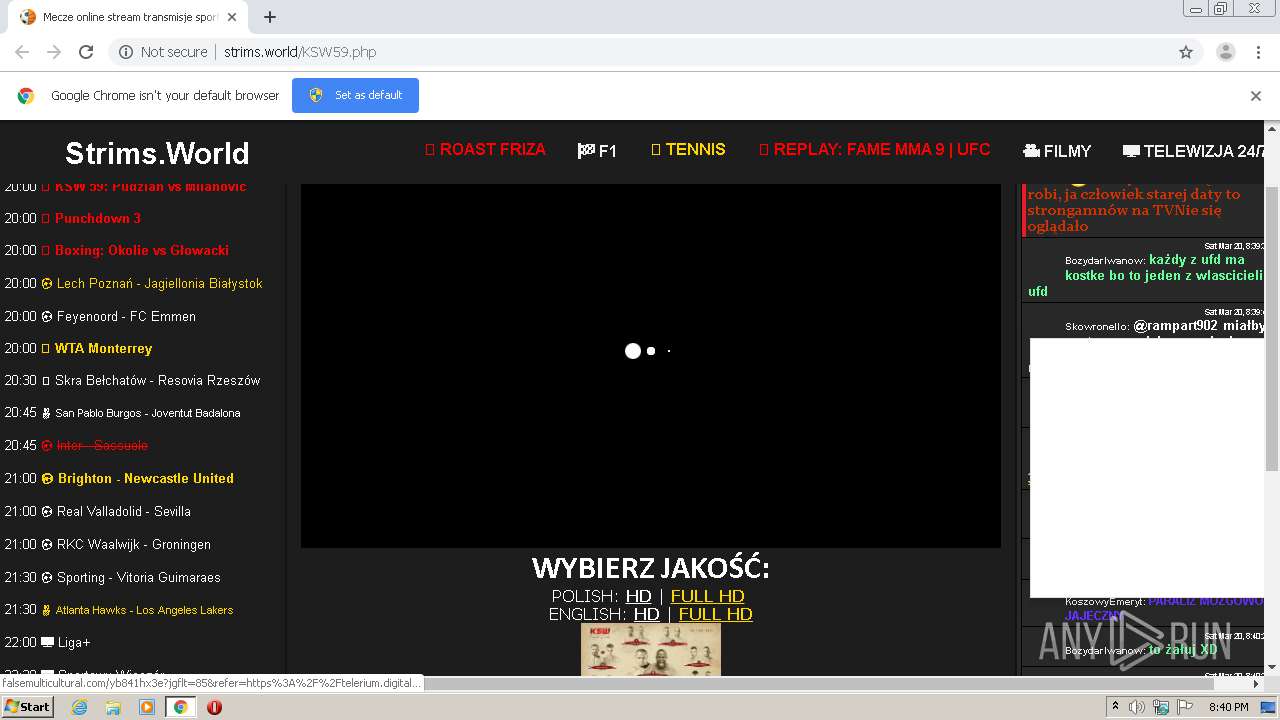Viewport: 1280px width, 720px height.
Task: Open Skra Bełchatów - Resovia Rzeszów stream
Action: (x=157, y=380)
